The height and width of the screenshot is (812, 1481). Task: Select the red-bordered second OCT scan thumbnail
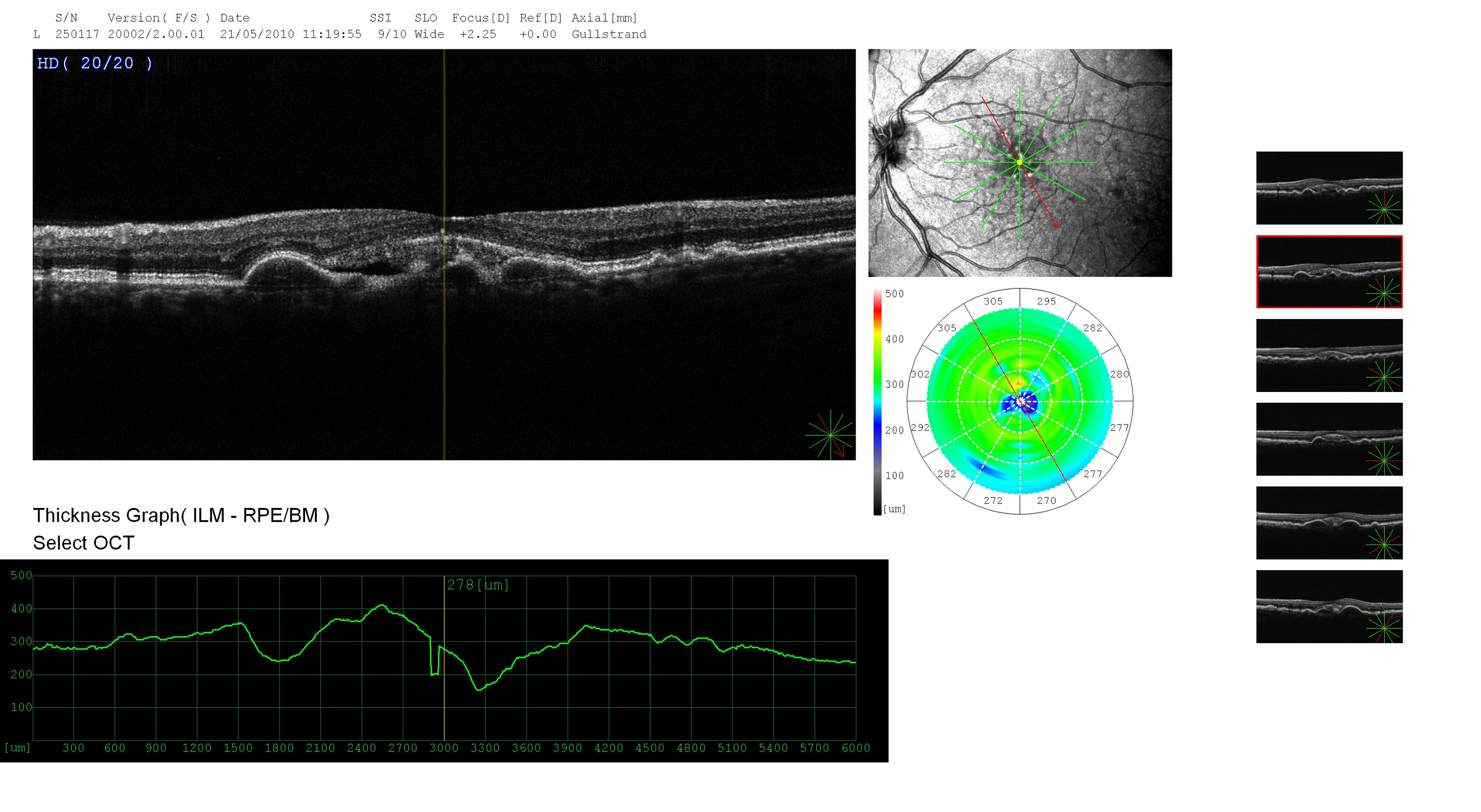(1328, 271)
